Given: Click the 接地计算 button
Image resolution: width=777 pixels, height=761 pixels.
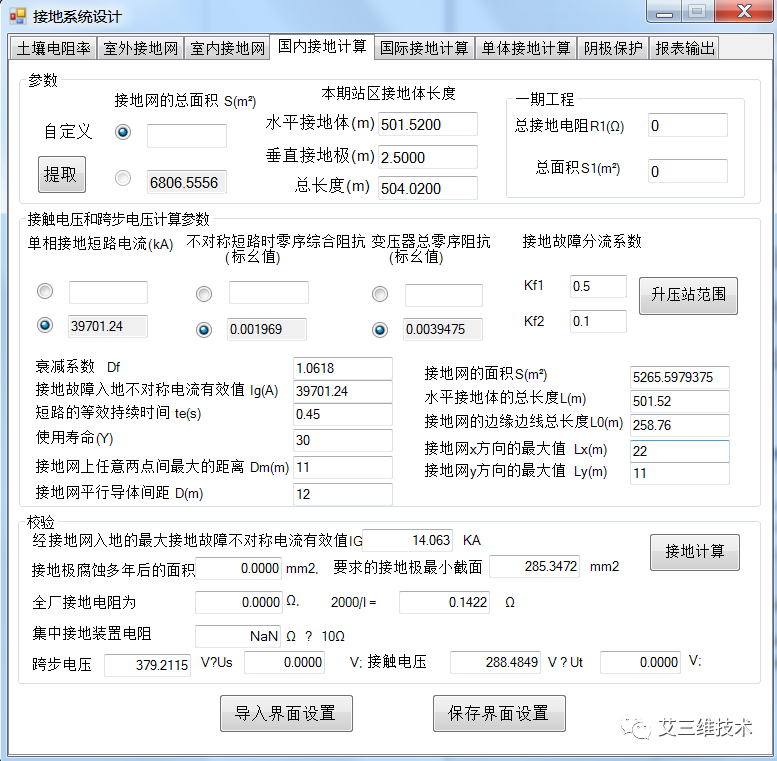Looking at the screenshot, I should [x=695, y=552].
